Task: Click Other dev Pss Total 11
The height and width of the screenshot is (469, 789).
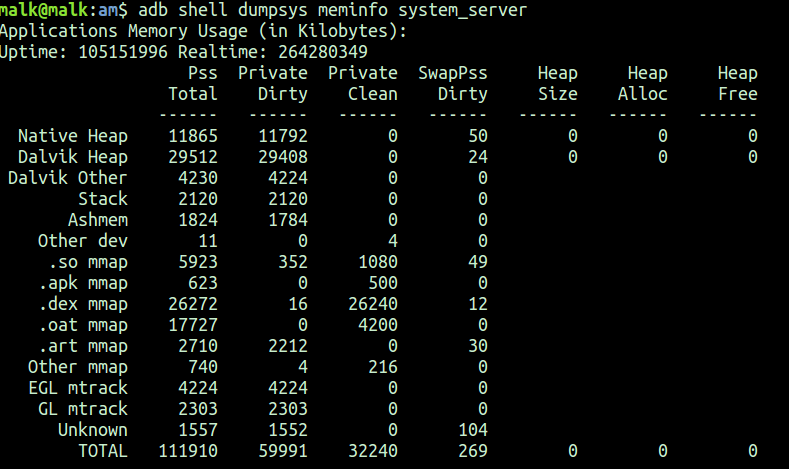Action: point(208,241)
